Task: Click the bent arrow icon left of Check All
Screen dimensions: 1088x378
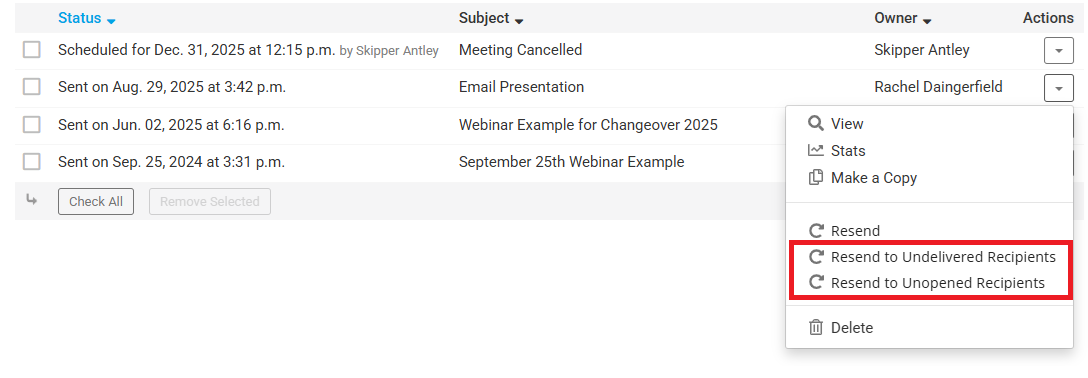Action: click(31, 200)
